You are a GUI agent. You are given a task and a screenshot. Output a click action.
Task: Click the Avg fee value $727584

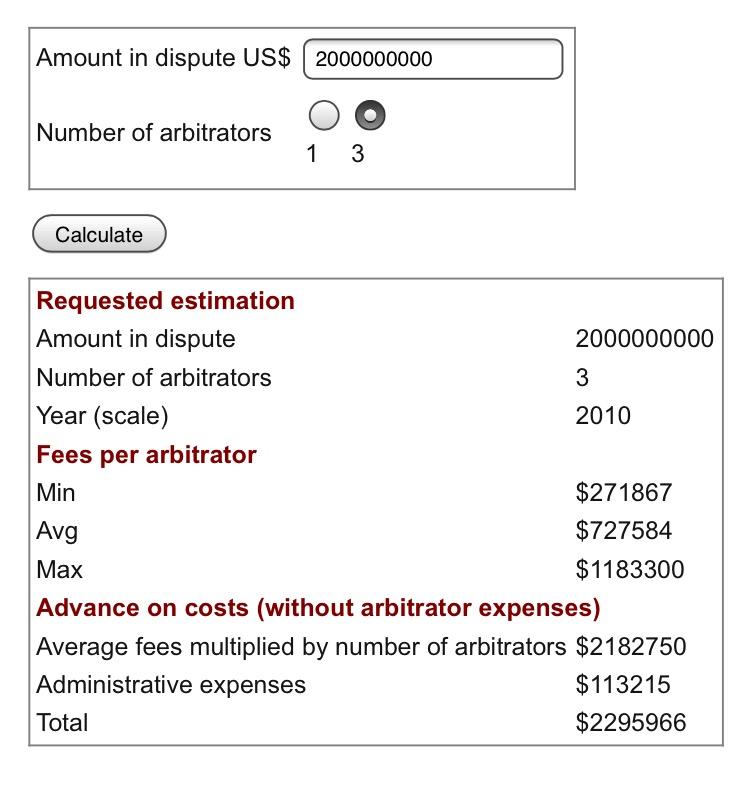coord(623,531)
